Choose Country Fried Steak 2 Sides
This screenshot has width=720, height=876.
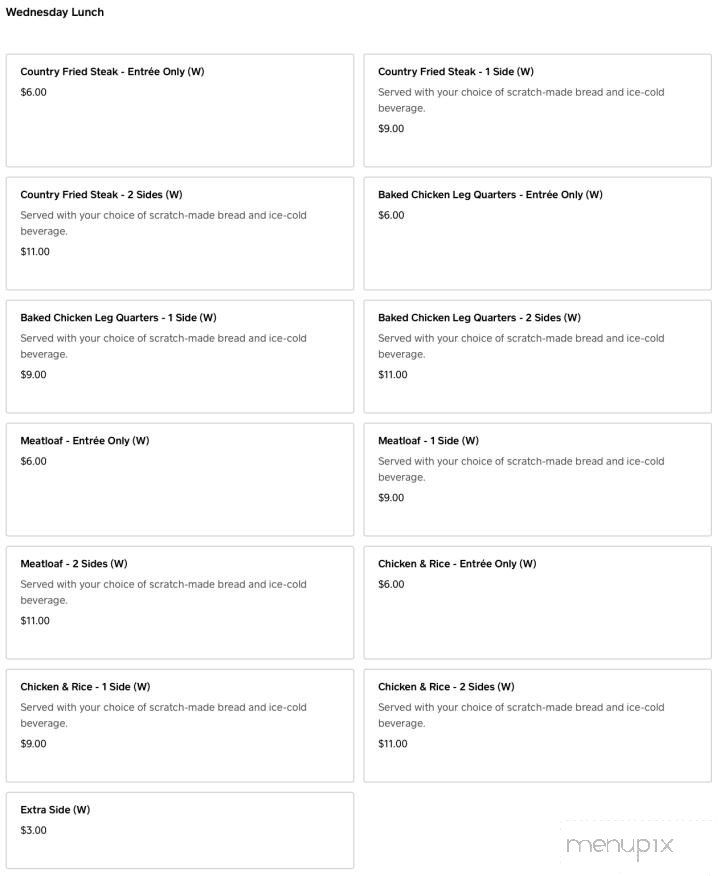tap(180, 233)
